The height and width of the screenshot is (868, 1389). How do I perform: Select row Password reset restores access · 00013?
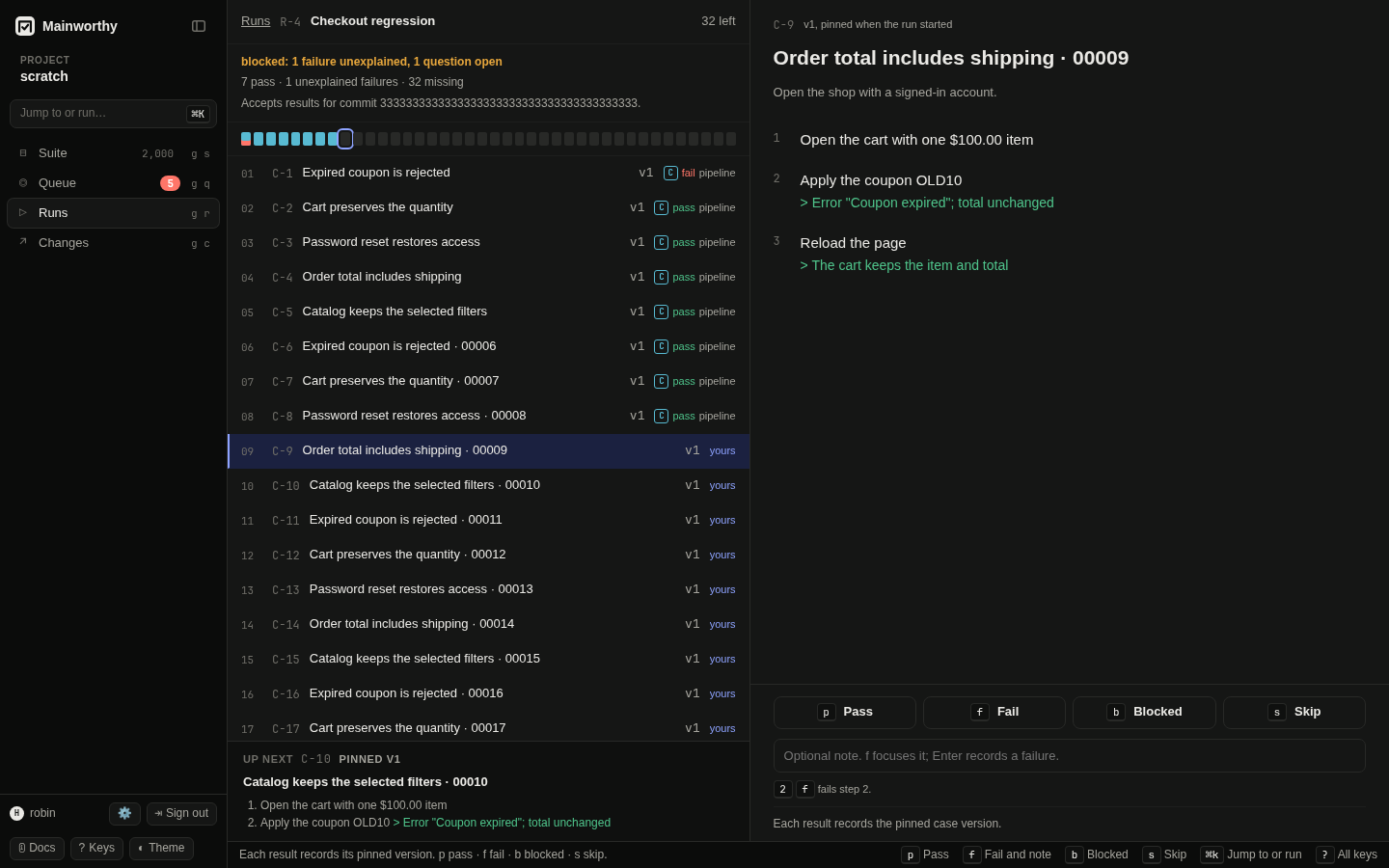pyautogui.click(x=488, y=590)
